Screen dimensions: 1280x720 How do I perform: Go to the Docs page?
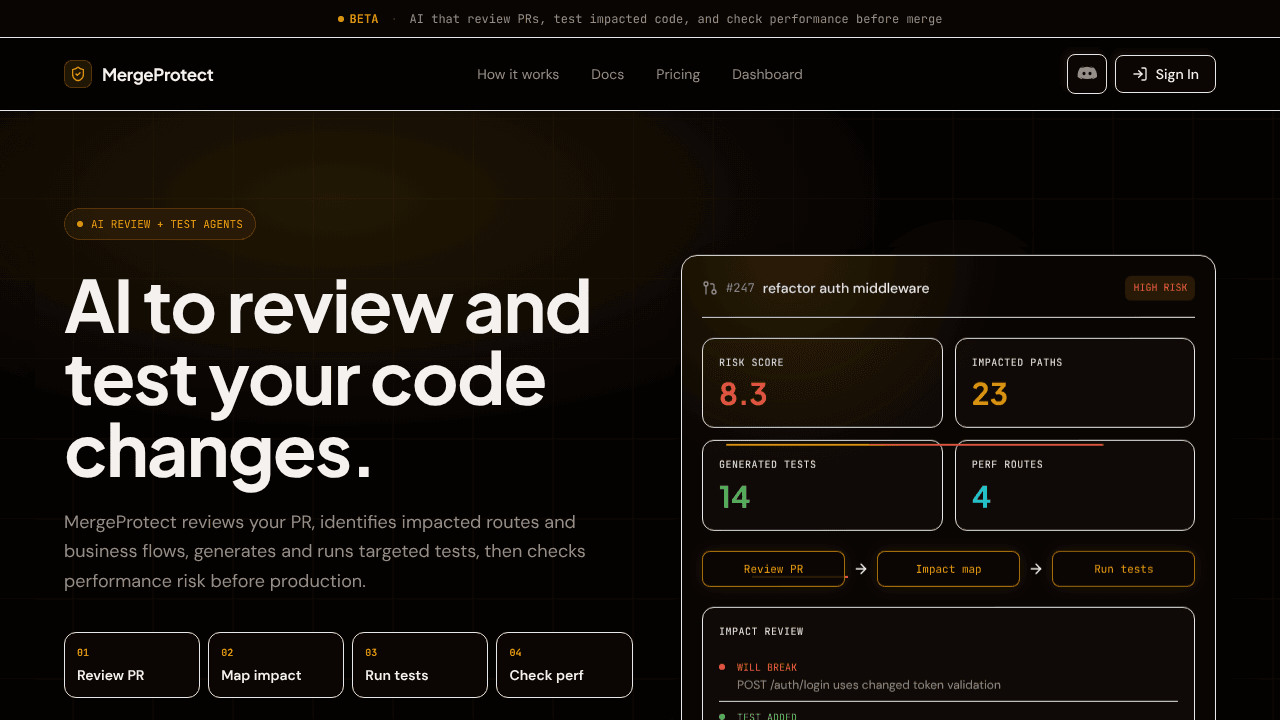pyautogui.click(x=607, y=74)
